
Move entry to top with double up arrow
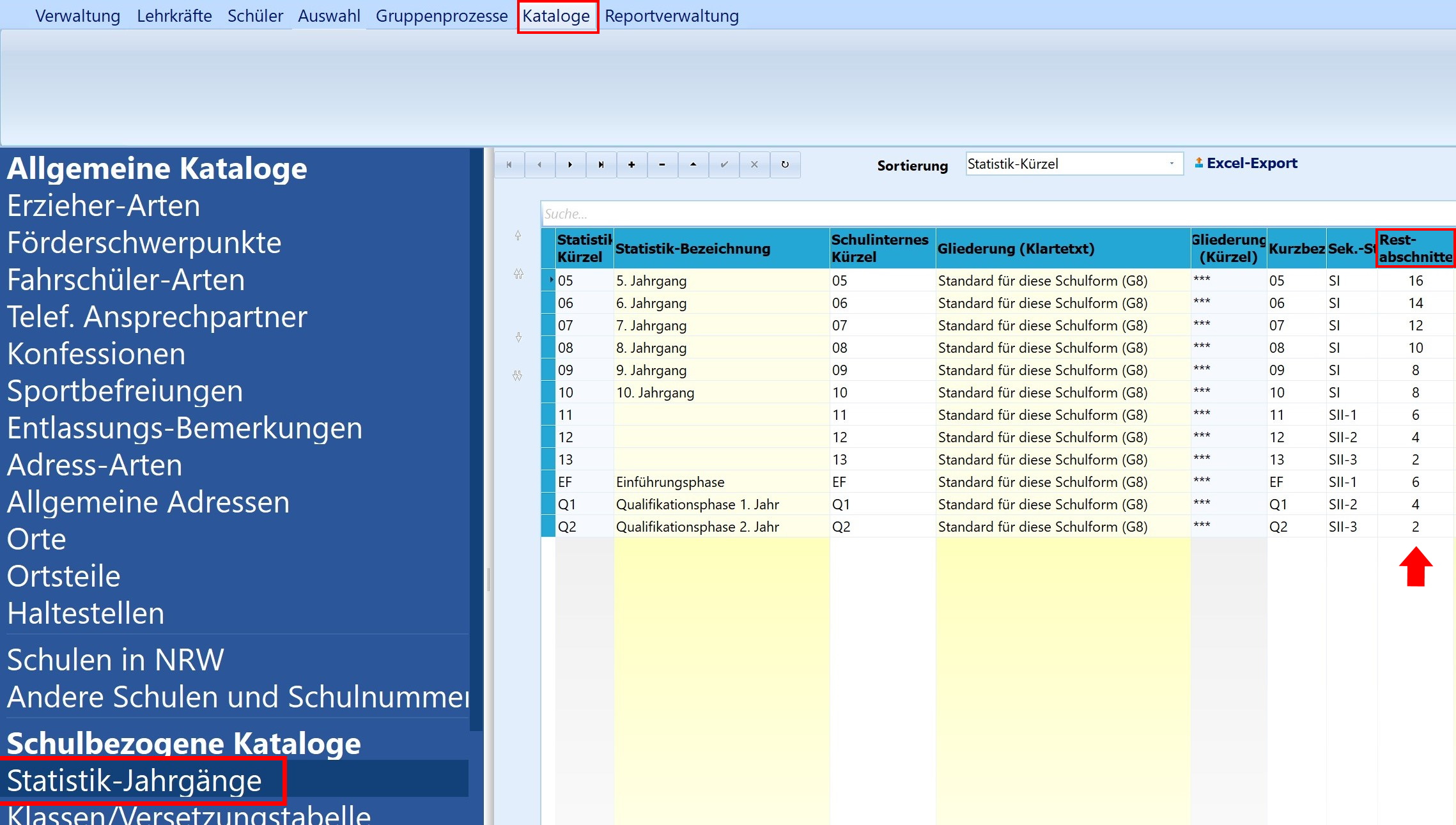coord(518,274)
